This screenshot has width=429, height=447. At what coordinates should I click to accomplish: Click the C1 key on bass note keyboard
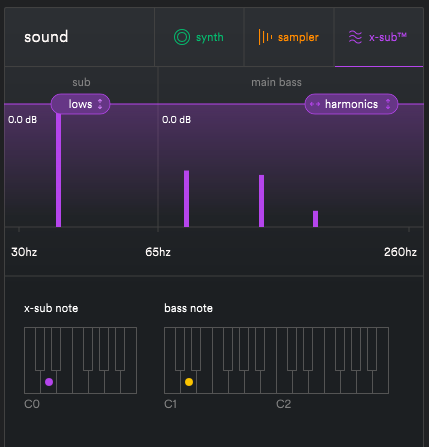coord(172,382)
